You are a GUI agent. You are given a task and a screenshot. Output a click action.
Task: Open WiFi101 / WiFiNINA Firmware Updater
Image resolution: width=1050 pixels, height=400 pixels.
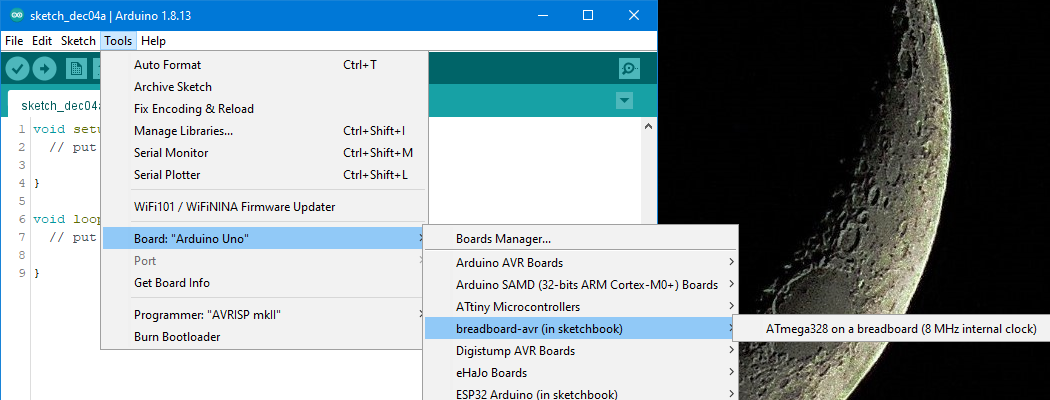point(265,207)
